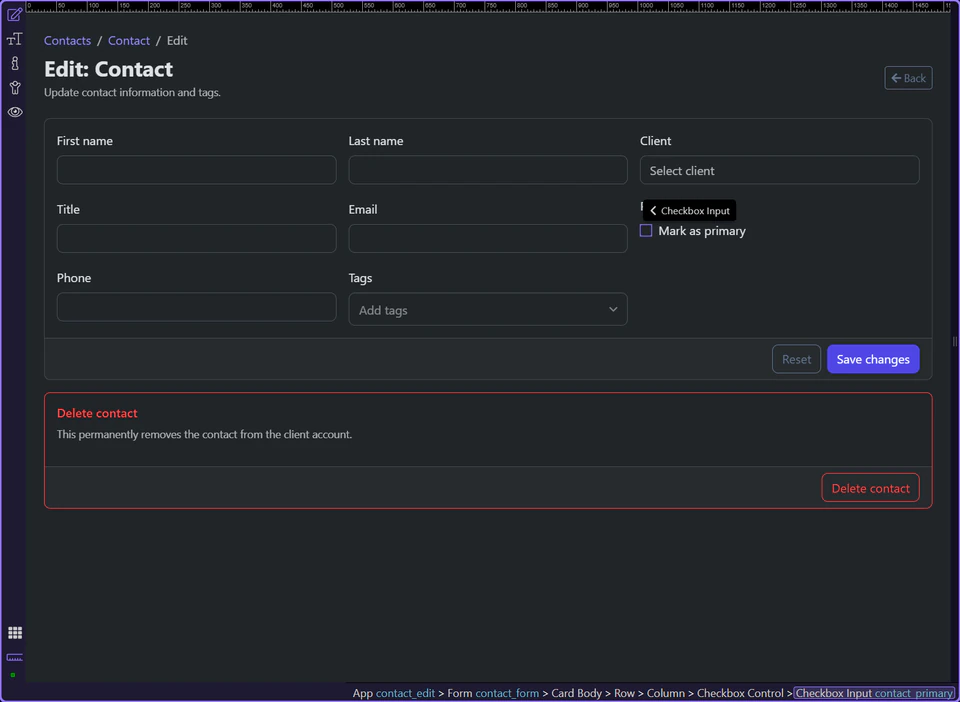This screenshot has height=702, width=960.
Task: Click inside the First name input field
Action: pyautogui.click(x=195, y=170)
